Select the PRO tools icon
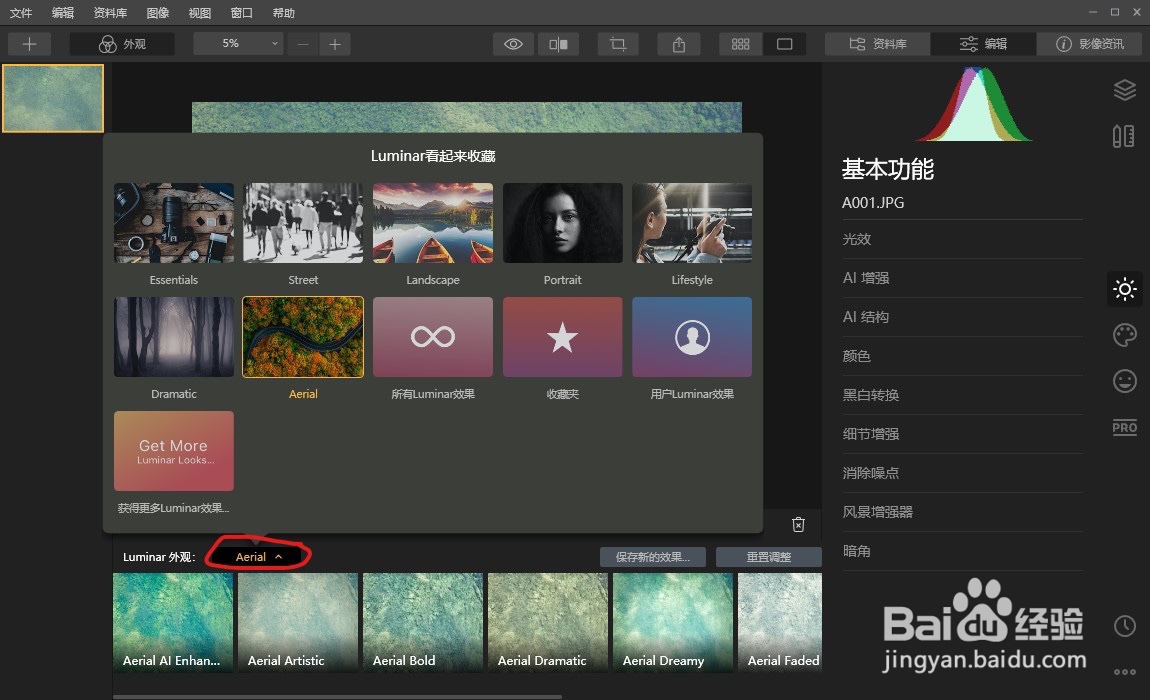This screenshot has height=700, width=1150. click(1124, 427)
